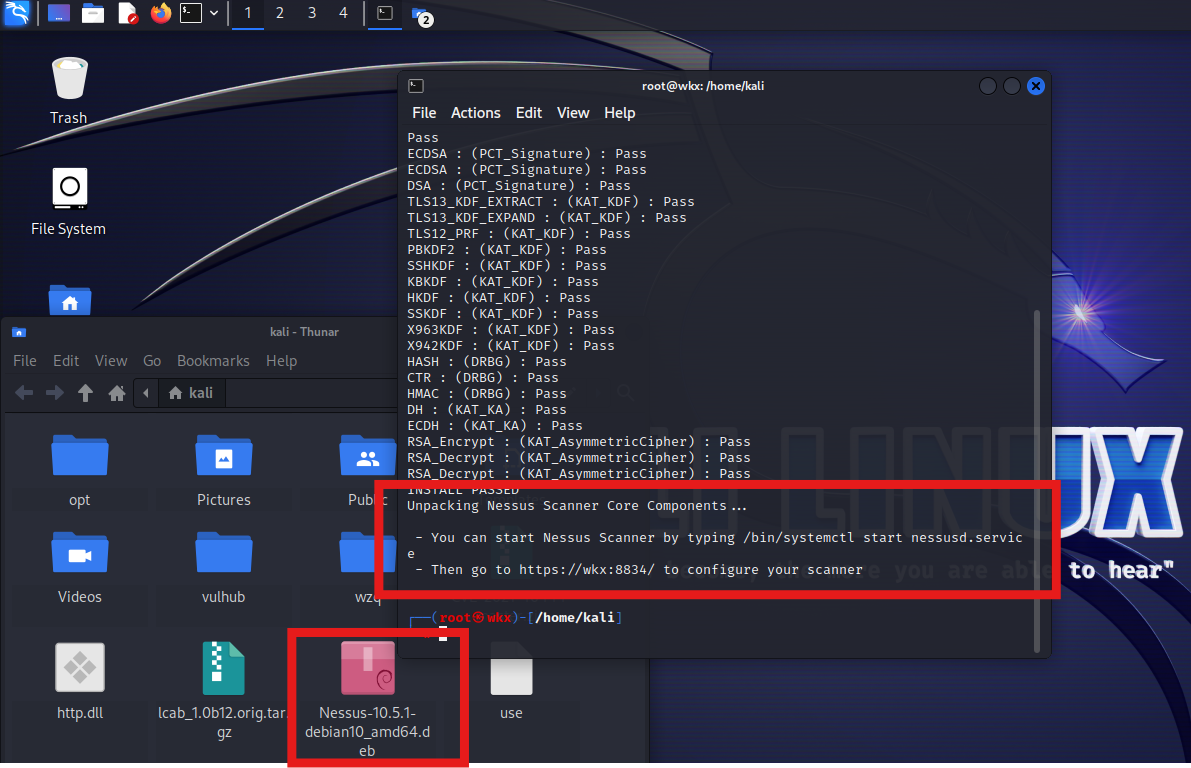
Task: Maximize the terminal window
Action: [x=1012, y=86]
